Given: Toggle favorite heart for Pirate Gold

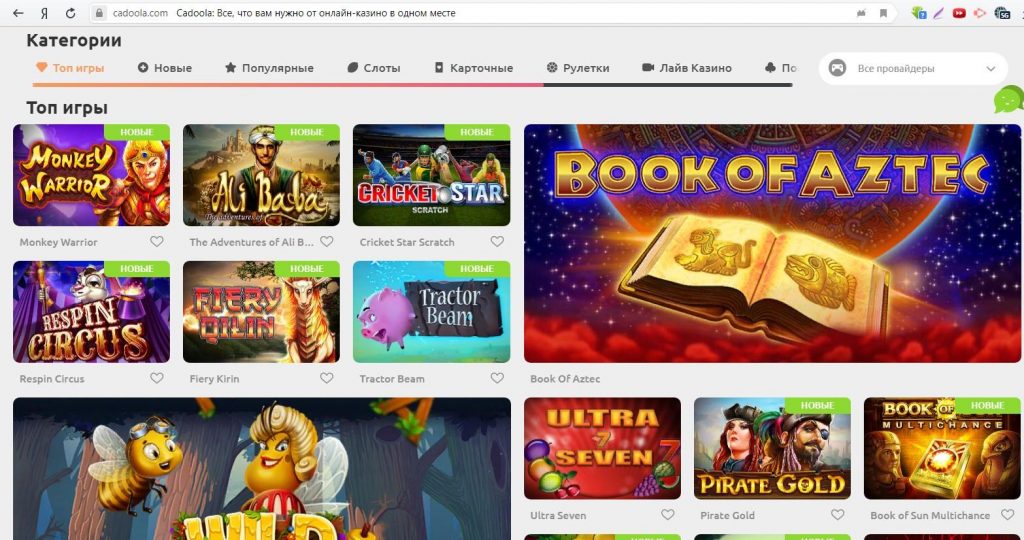Looking at the screenshot, I should point(837,515).
